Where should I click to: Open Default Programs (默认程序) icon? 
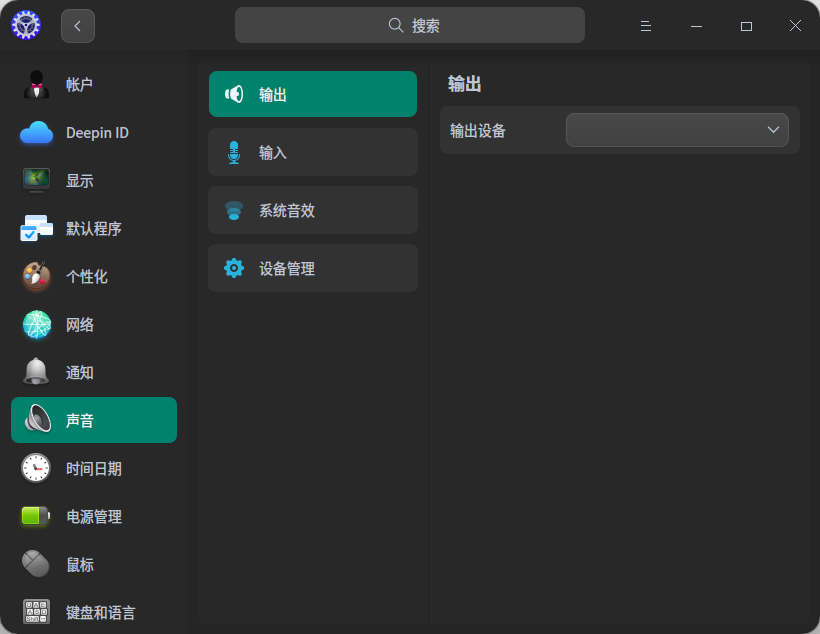(37, 229)
